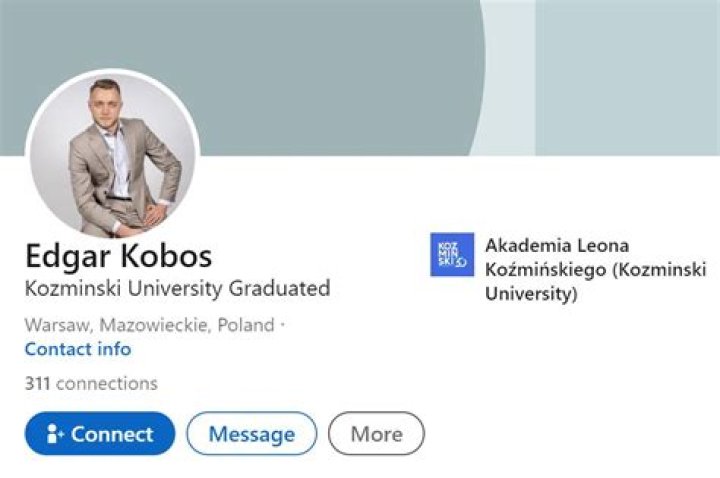Click the Kozminski University logo
720x478 pixels.
(x=452, y=255)
